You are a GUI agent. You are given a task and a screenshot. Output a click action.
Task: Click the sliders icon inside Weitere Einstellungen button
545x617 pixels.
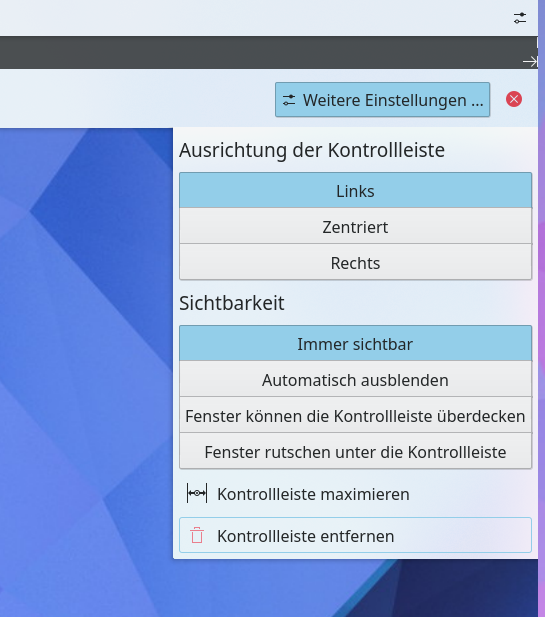tap(289, 100)
